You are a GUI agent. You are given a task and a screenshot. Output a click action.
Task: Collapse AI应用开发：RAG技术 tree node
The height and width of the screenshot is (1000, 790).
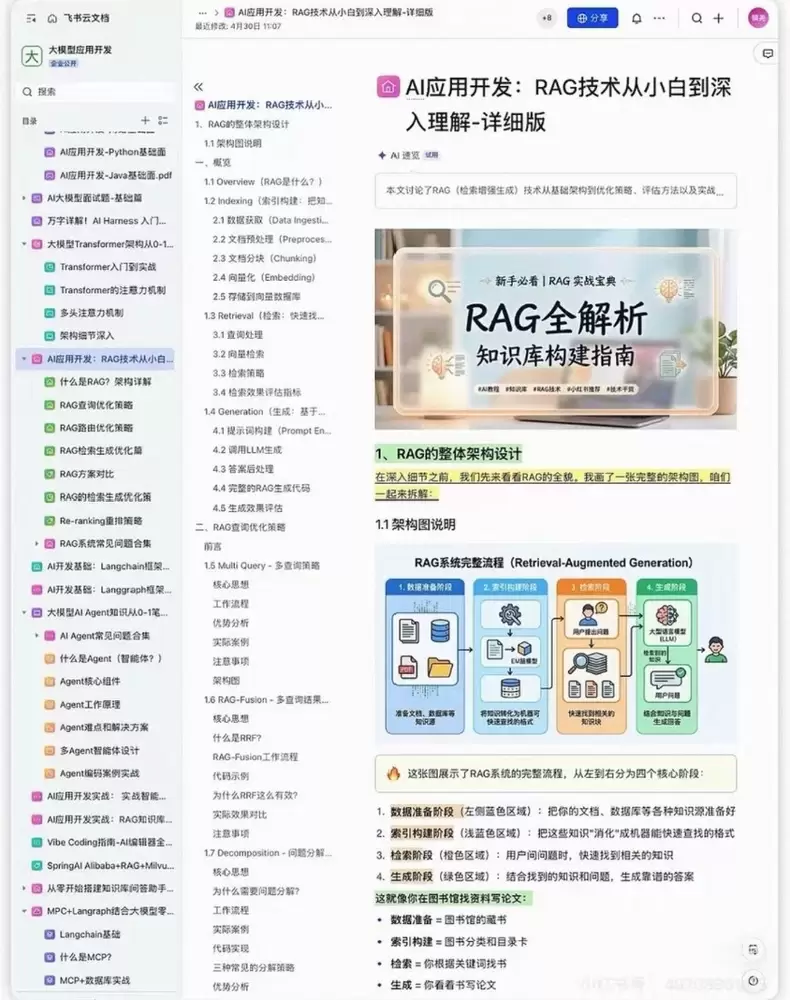click(x=24, y=359)
